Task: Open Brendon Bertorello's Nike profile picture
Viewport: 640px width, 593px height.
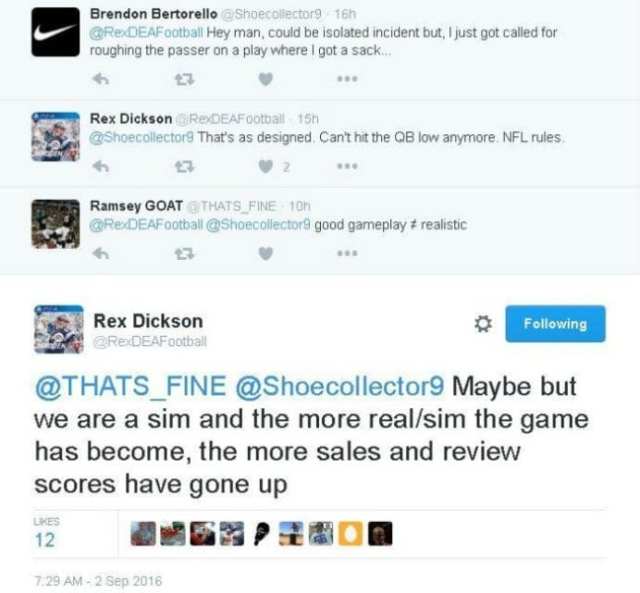Action: 56,32
